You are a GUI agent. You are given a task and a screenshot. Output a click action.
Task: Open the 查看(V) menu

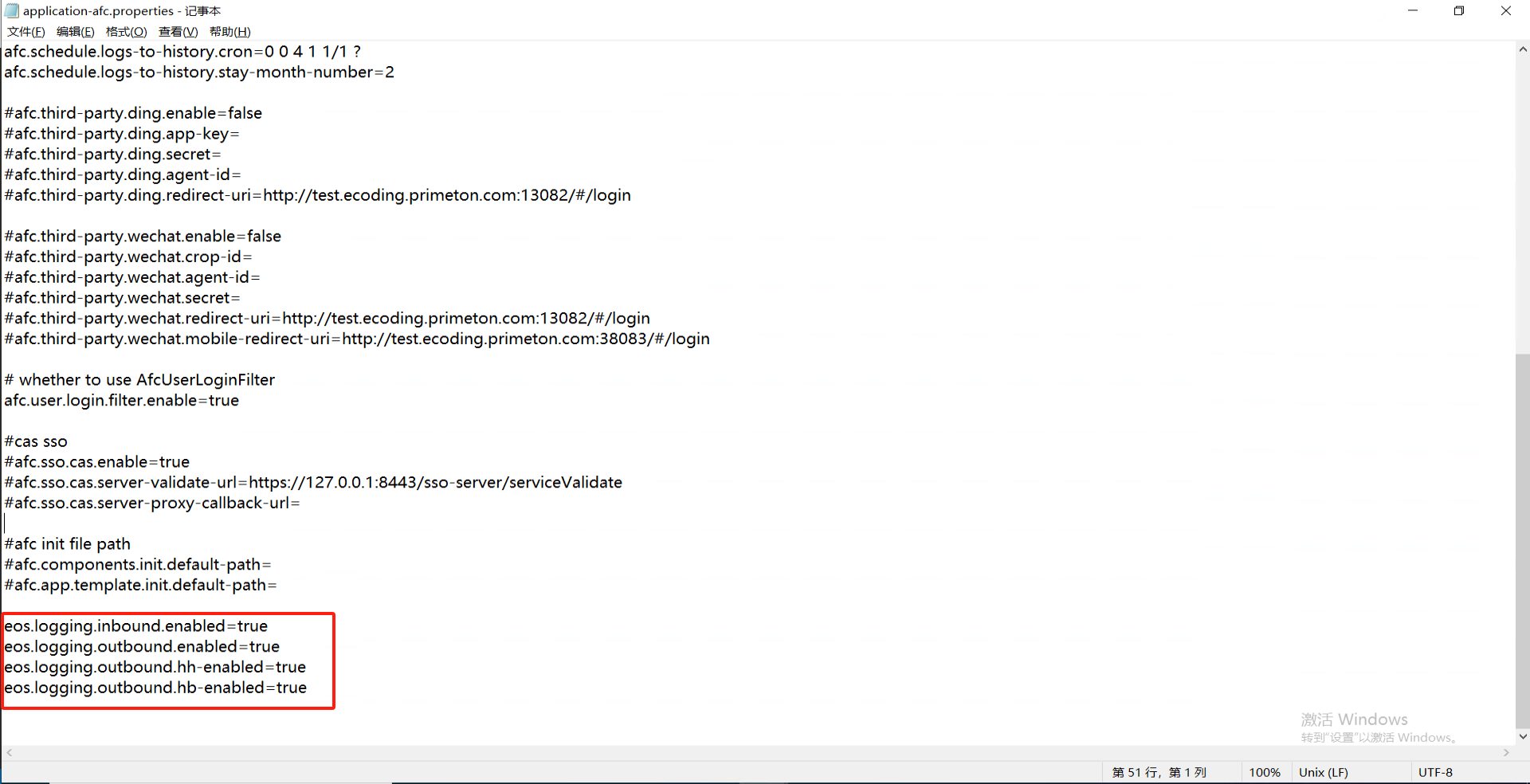[178, 32]
